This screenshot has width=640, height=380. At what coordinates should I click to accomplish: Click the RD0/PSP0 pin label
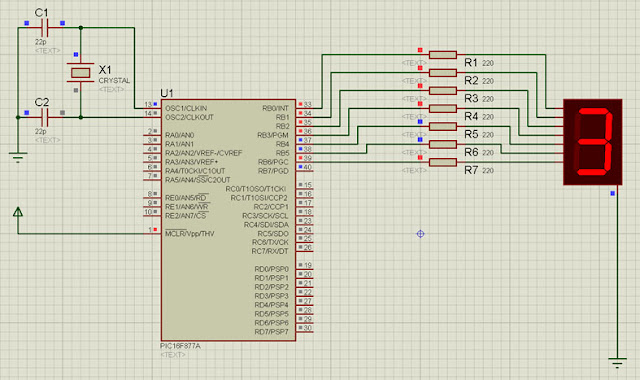click(x=271, y=269)
